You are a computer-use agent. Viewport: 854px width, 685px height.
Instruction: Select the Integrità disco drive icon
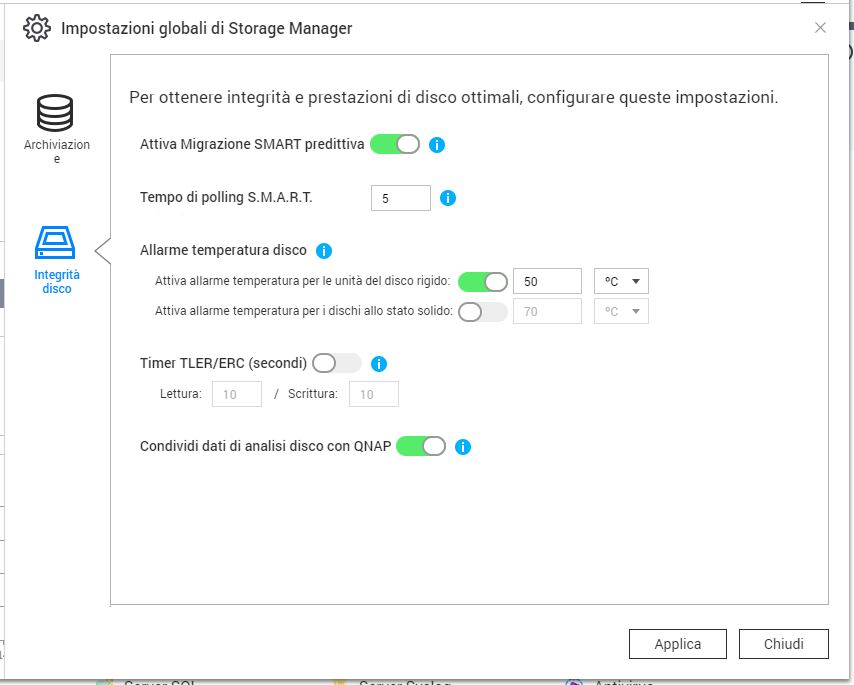pyautogui.click(x=56, y=243)
